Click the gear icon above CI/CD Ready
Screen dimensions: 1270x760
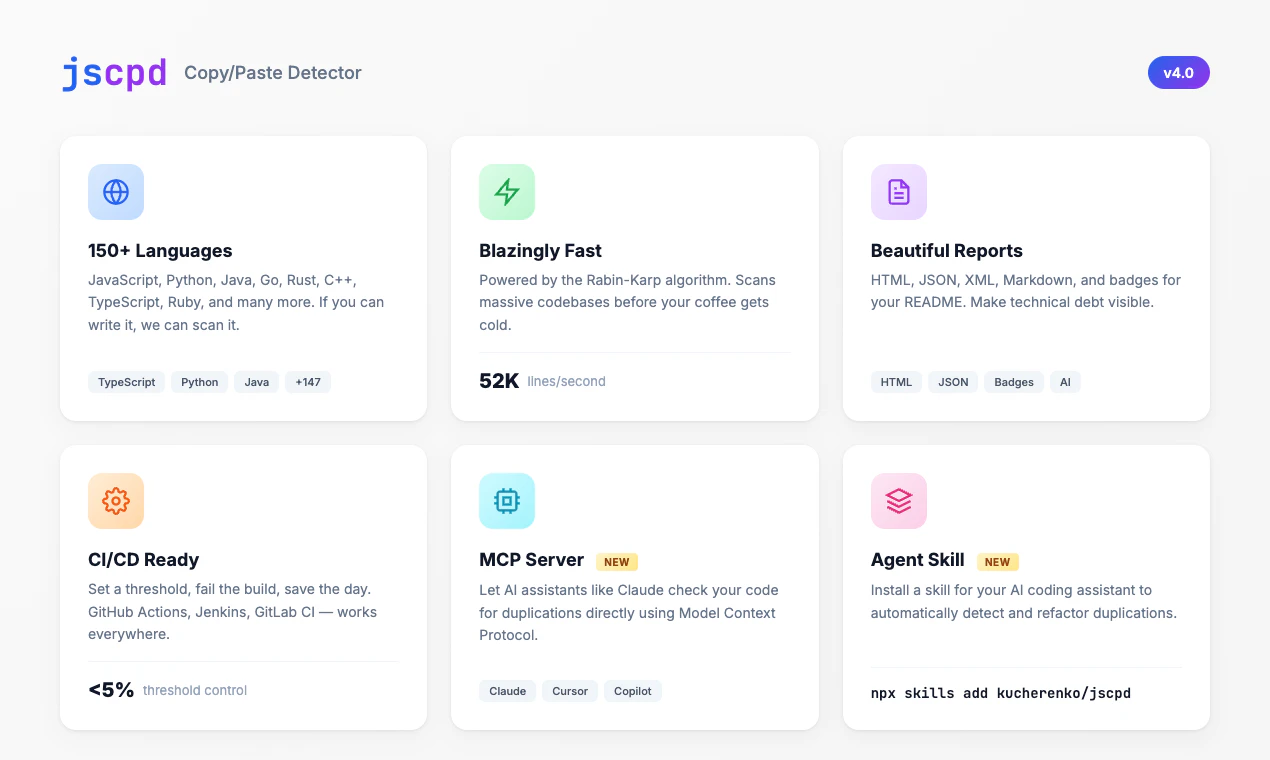point(116,501)
